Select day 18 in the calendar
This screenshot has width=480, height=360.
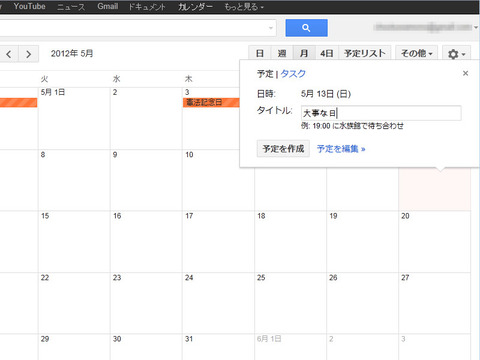click(290, 242)
